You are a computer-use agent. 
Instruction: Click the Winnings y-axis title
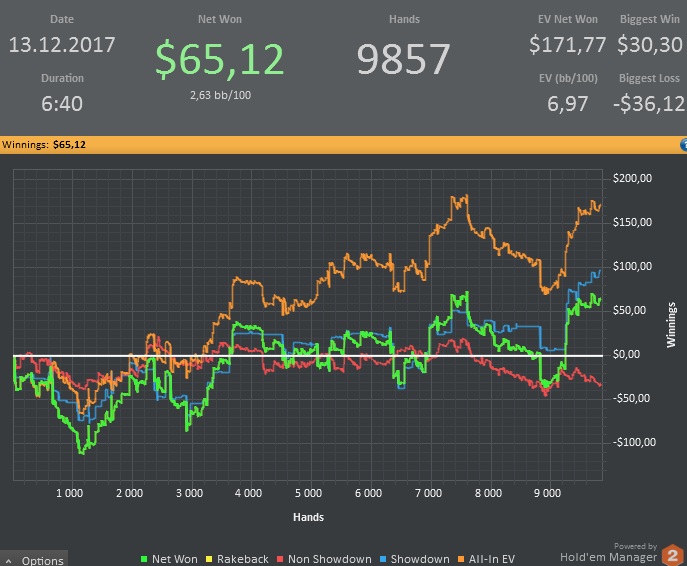coord(671,325)
